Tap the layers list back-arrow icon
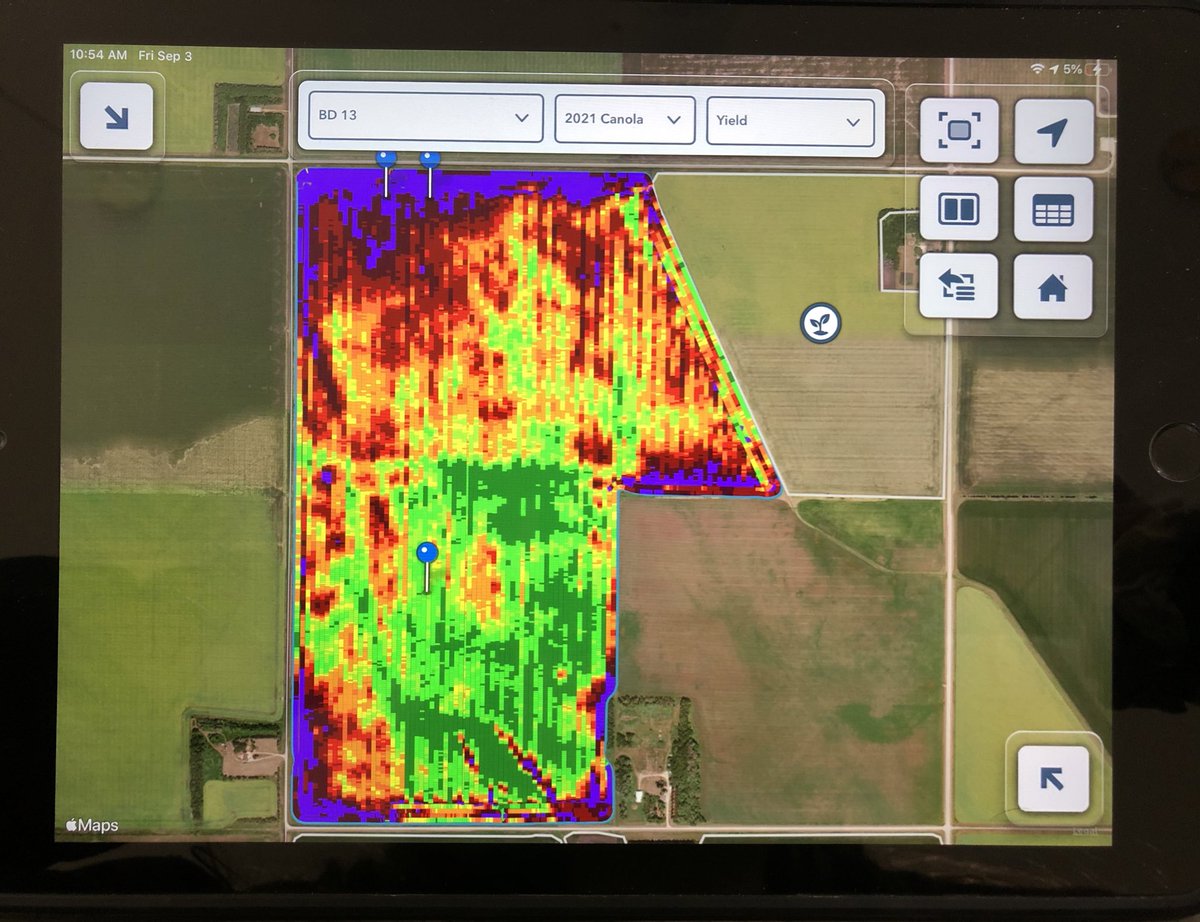1200x922 pixels. coord(959,286)
